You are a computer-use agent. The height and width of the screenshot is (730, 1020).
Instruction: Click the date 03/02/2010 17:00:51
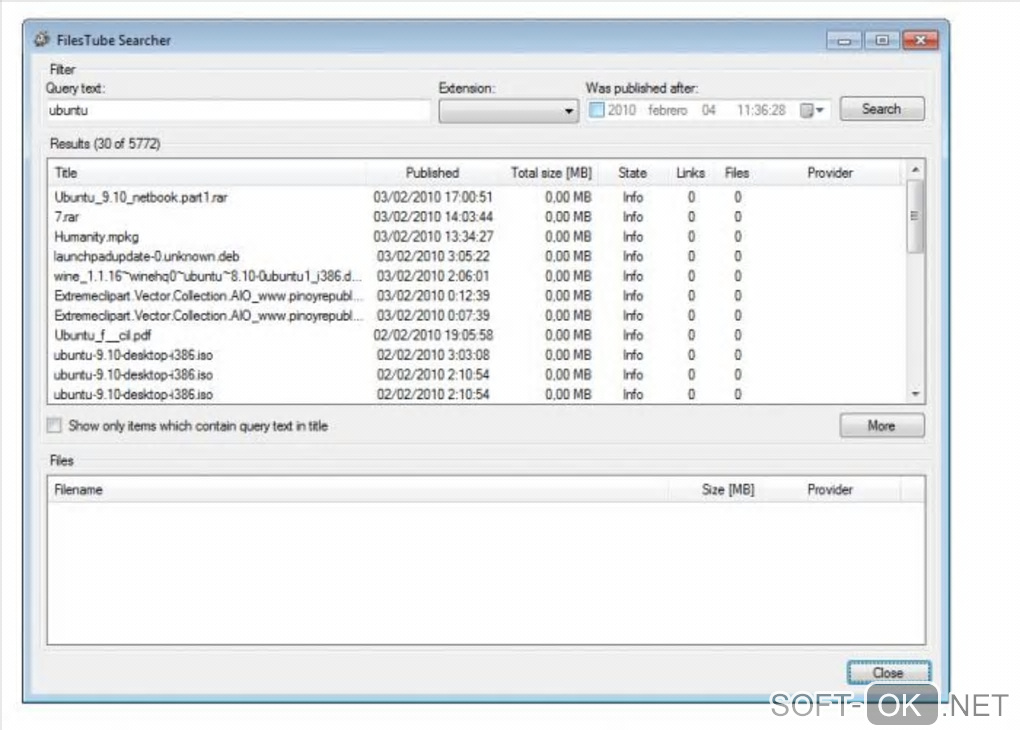point(433,197)
